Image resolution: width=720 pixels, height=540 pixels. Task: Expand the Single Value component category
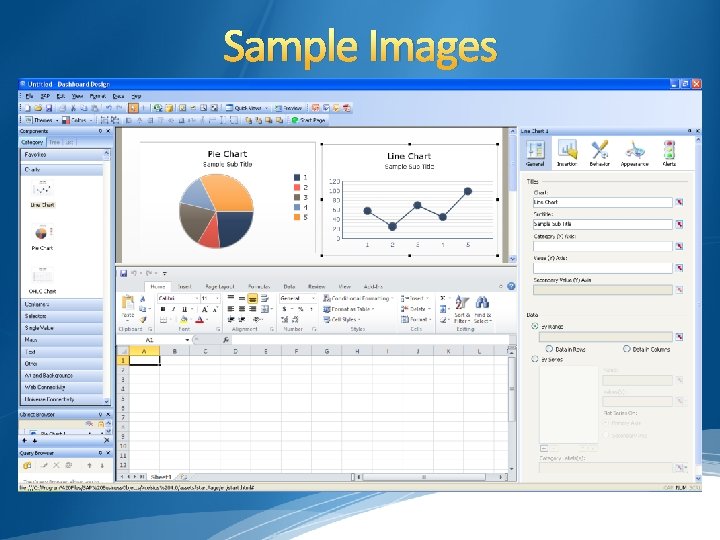click(x=62, y=328)
